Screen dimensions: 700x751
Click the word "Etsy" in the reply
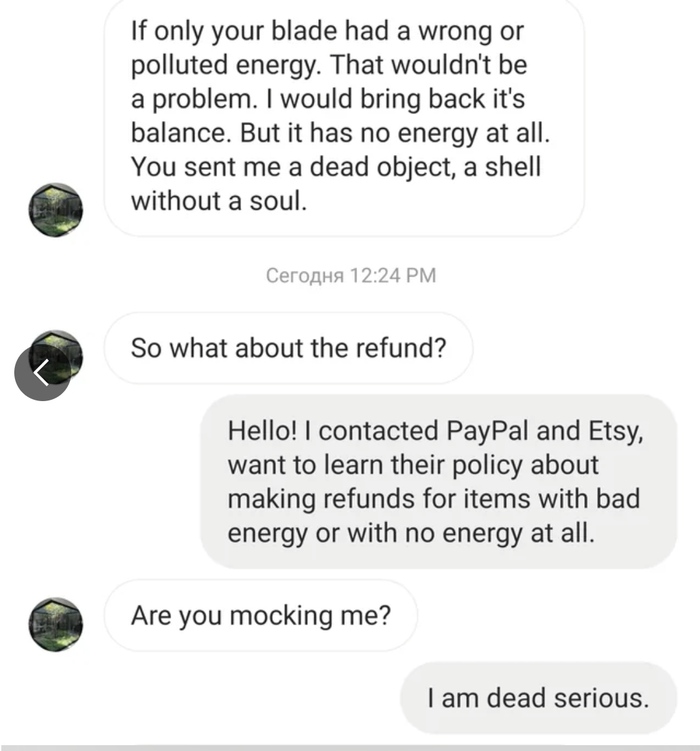[619, 431]
